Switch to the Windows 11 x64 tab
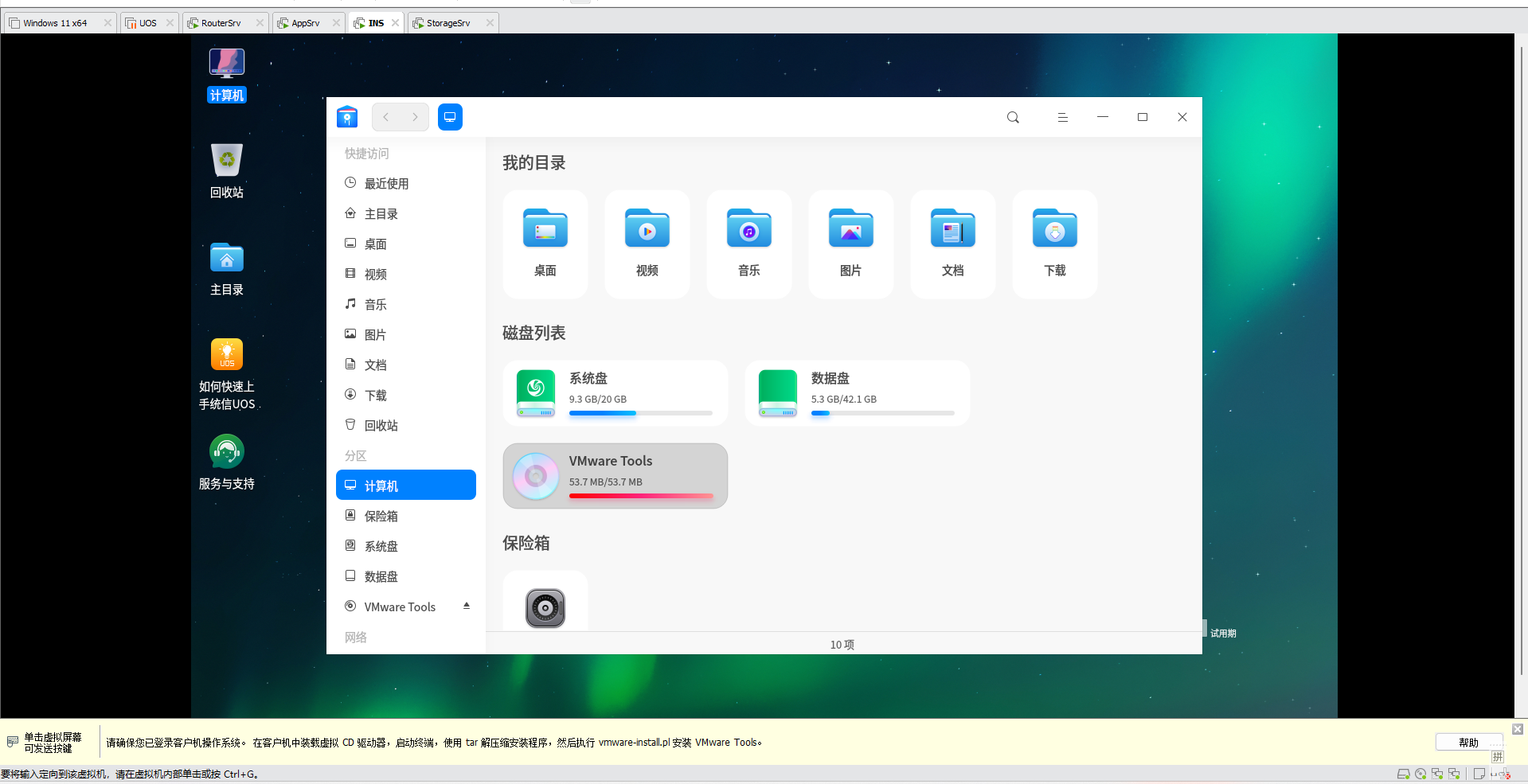Viewport: 1528px width, 784px height. 56,22
